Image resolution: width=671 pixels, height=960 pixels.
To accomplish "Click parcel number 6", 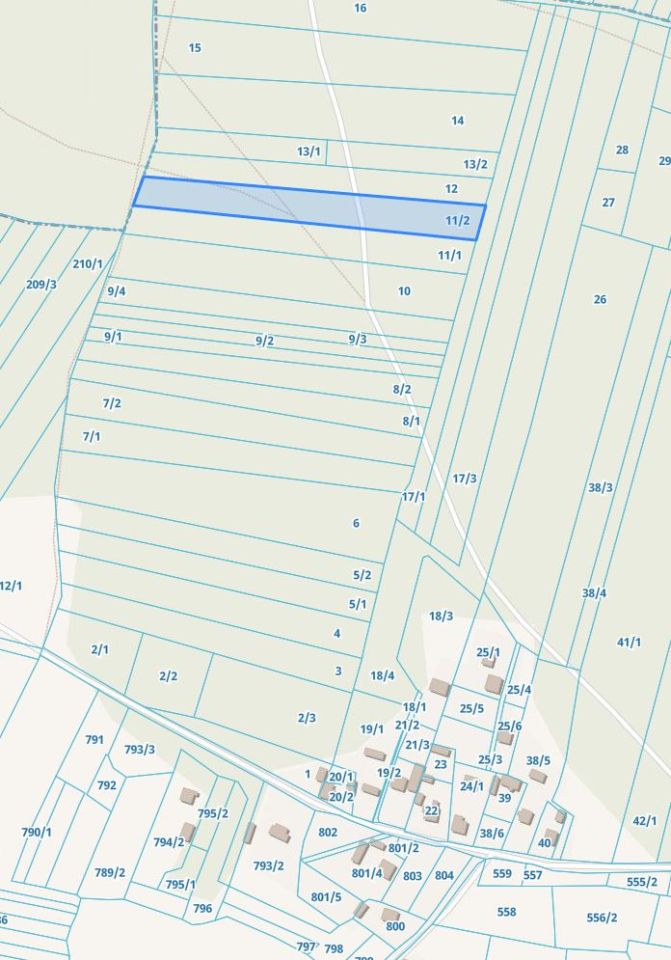I will [356, 523].
